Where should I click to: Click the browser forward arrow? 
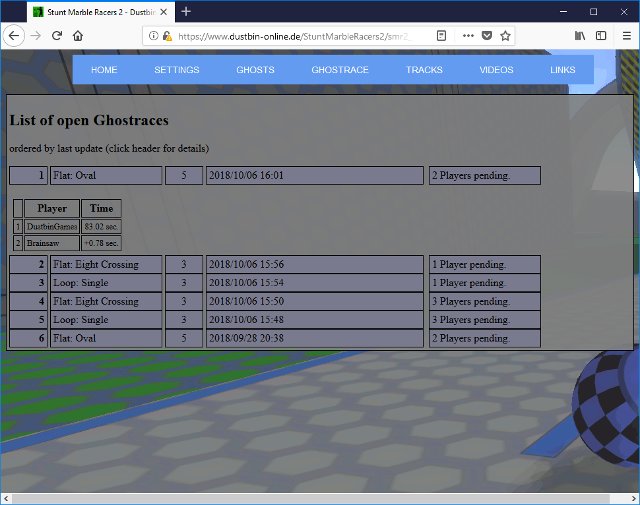click(x=36, y=36)
